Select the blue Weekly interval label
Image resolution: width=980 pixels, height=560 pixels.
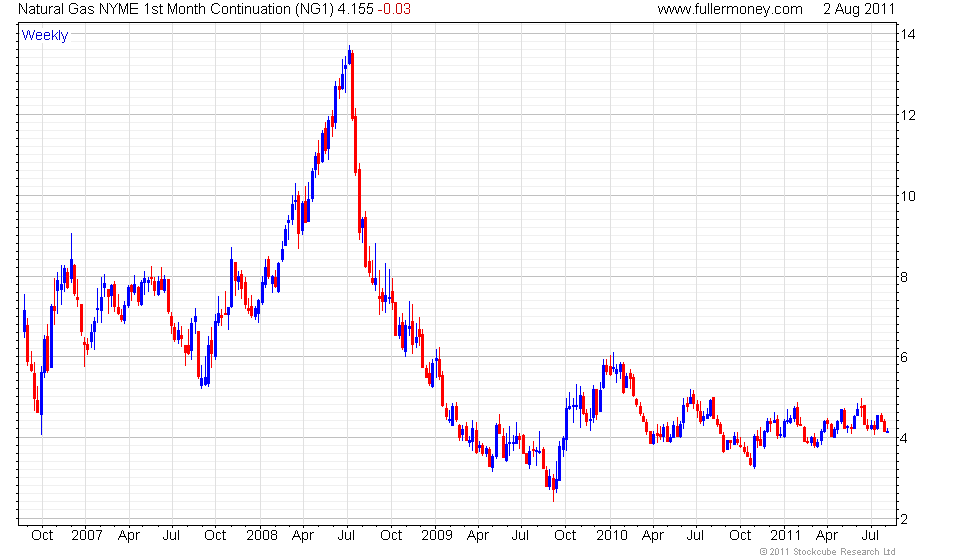44,36
